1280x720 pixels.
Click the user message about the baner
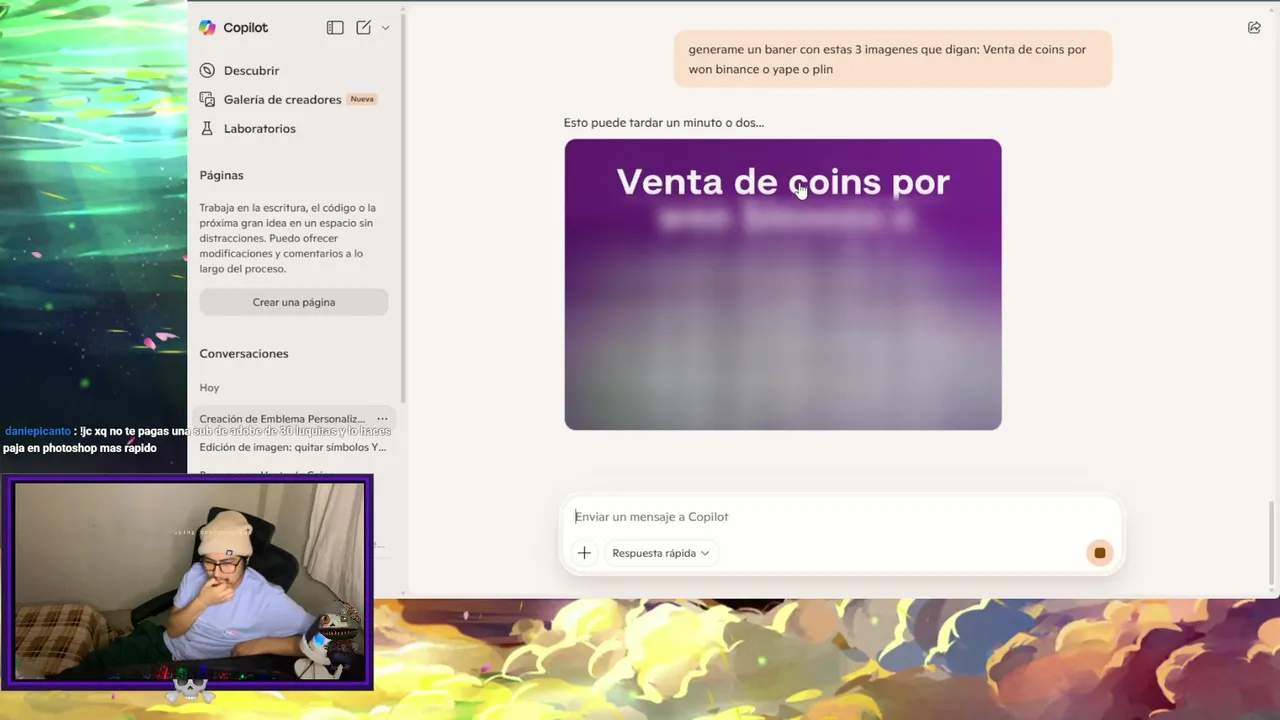[x=893, y=59]
